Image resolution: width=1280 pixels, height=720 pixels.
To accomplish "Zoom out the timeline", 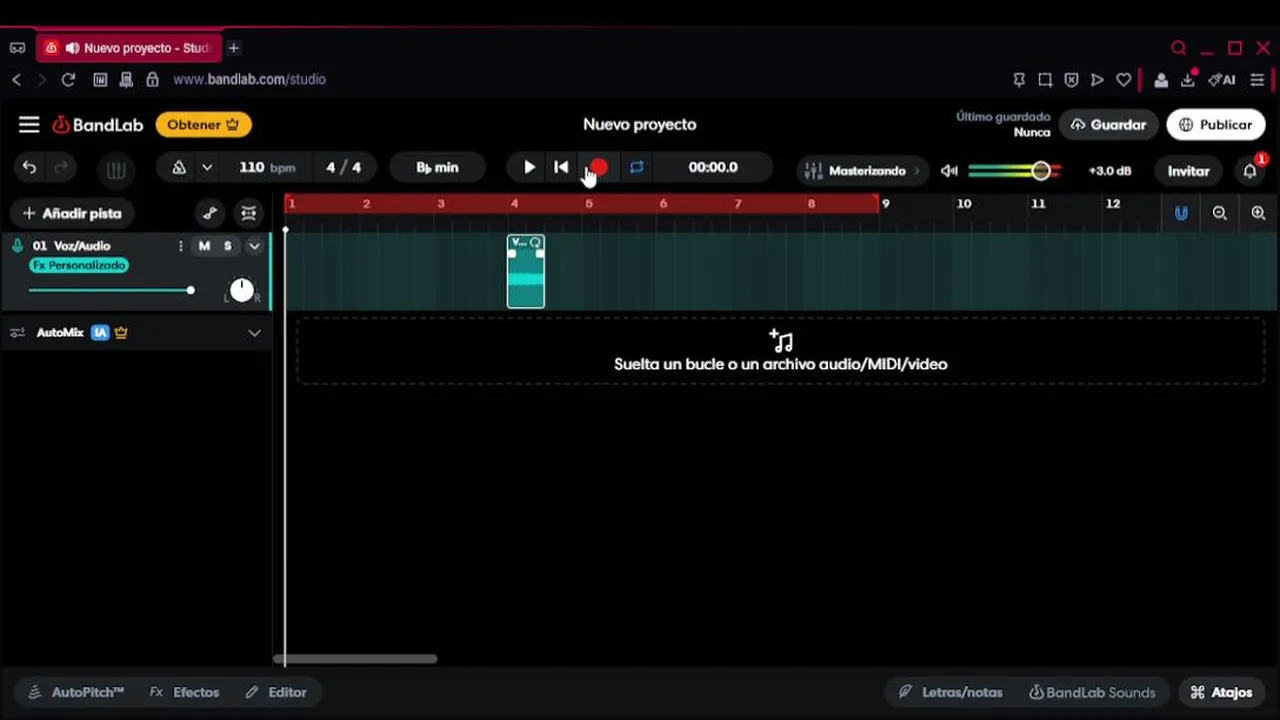I will click(x=1220, y=213).
